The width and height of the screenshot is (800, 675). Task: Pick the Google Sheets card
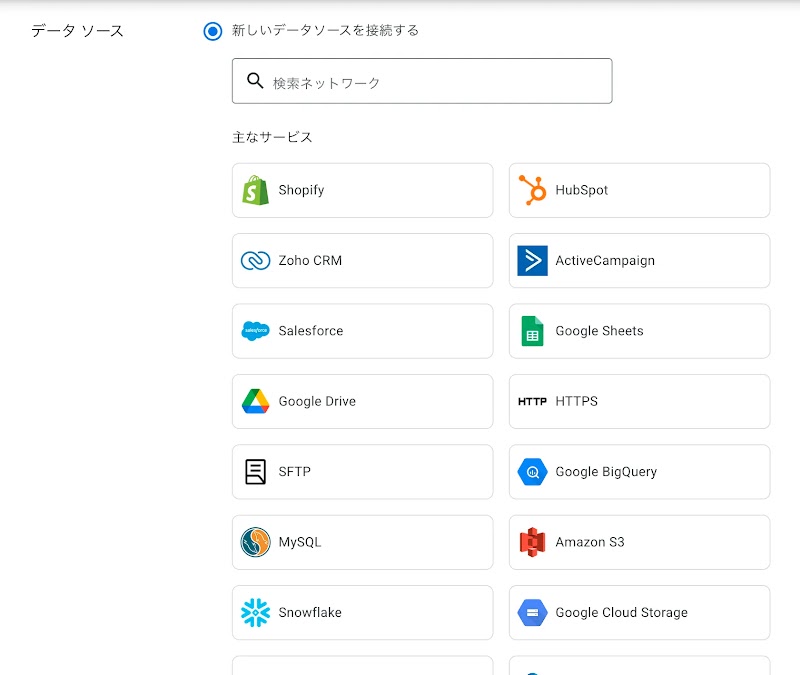639,331
